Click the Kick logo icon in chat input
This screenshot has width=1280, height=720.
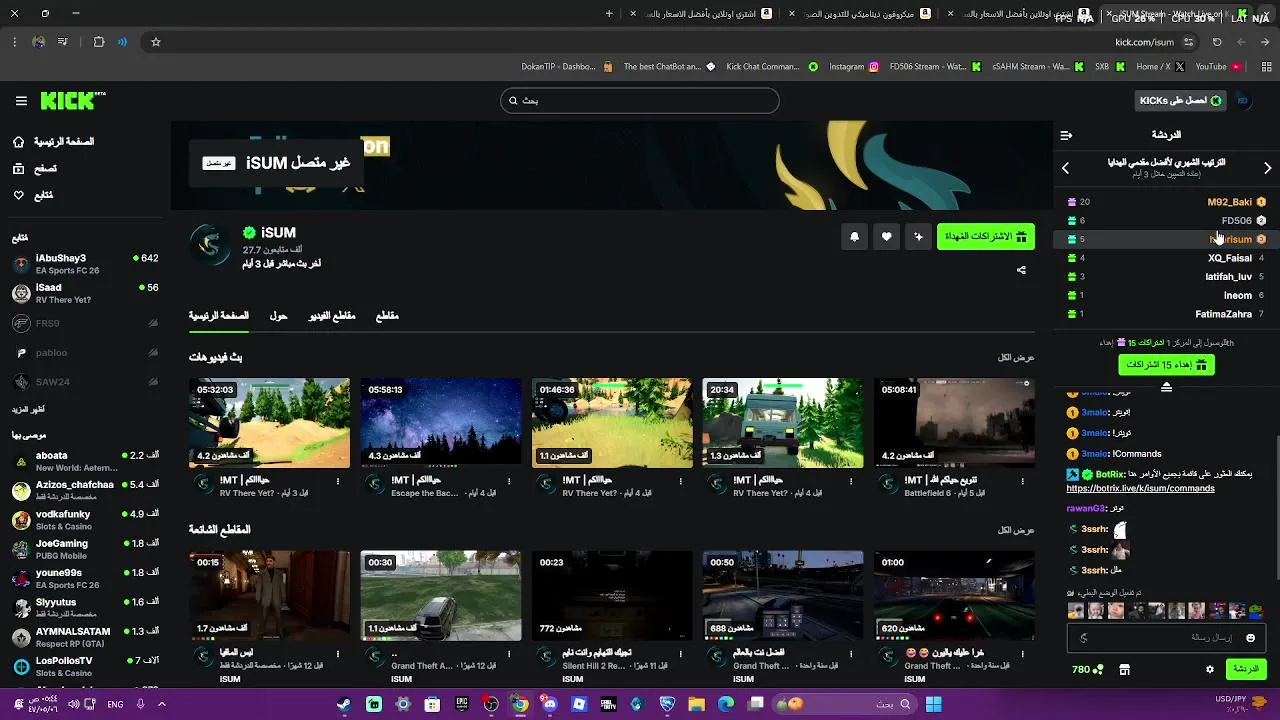click(x=1084, y=638)
